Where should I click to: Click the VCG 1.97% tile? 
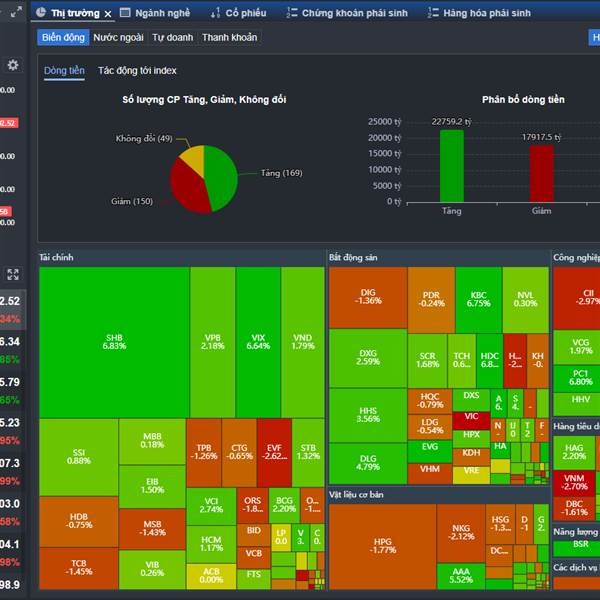coord(578,347)
